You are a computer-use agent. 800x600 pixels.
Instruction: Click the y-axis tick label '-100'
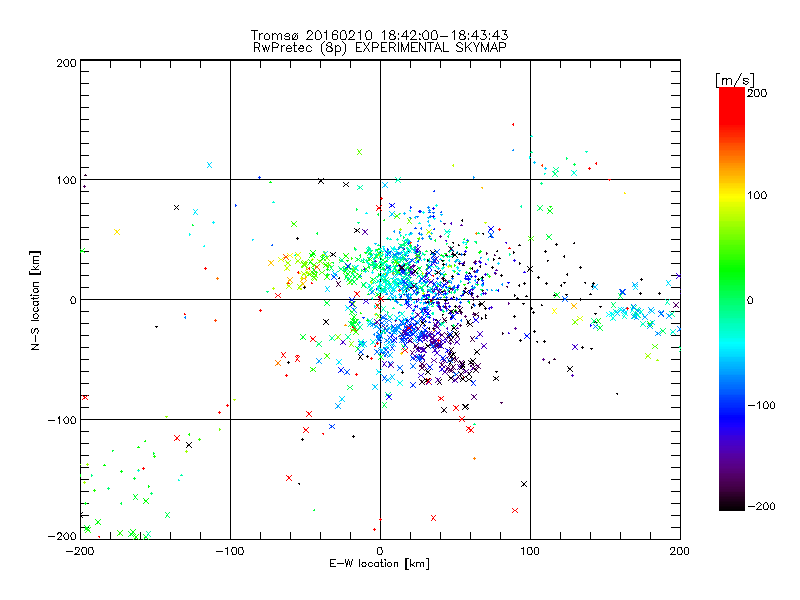pyautogui.click(x=62, y=420)
